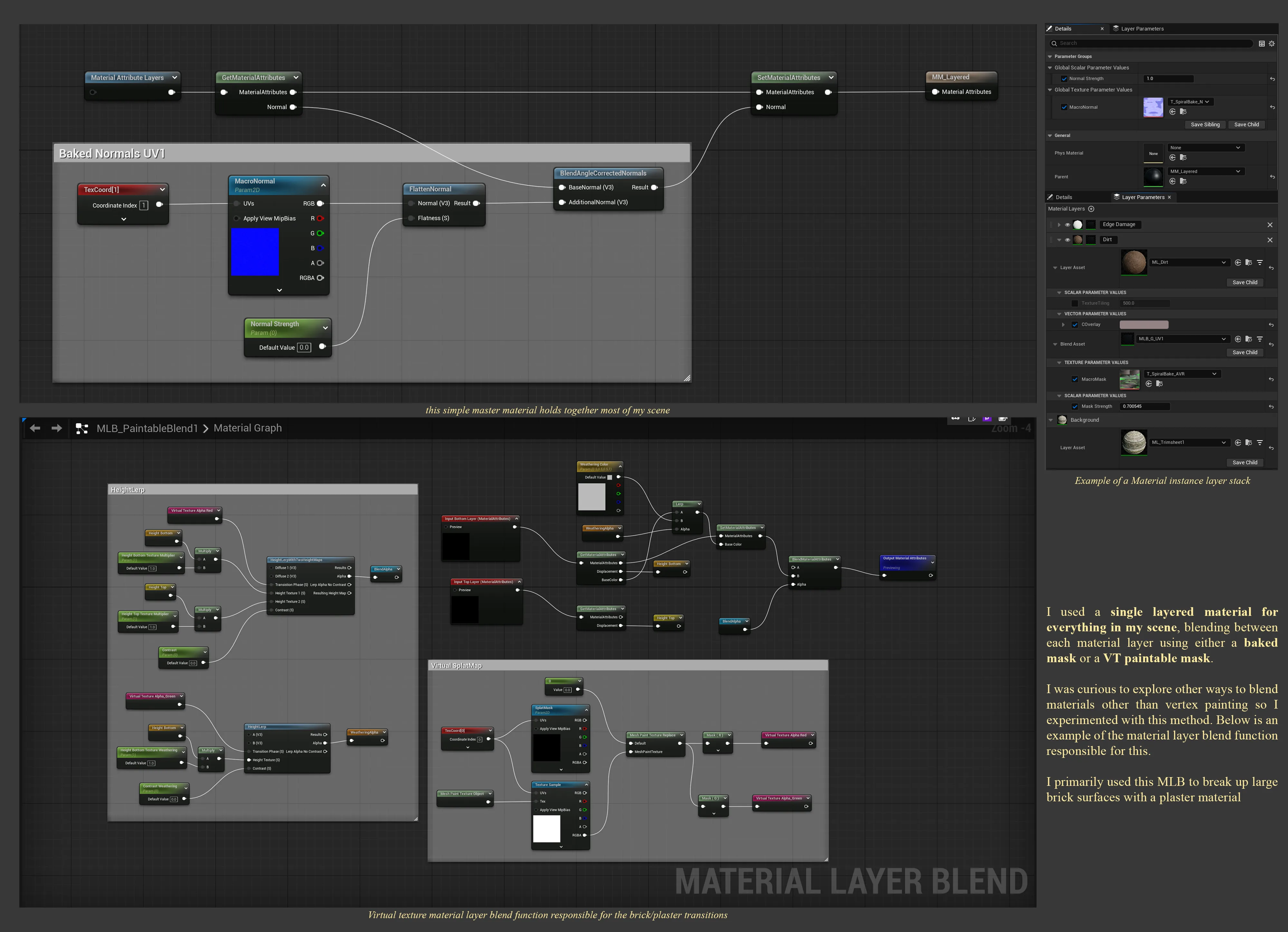Switch details panel to property matrix view

pos(1262,44)
